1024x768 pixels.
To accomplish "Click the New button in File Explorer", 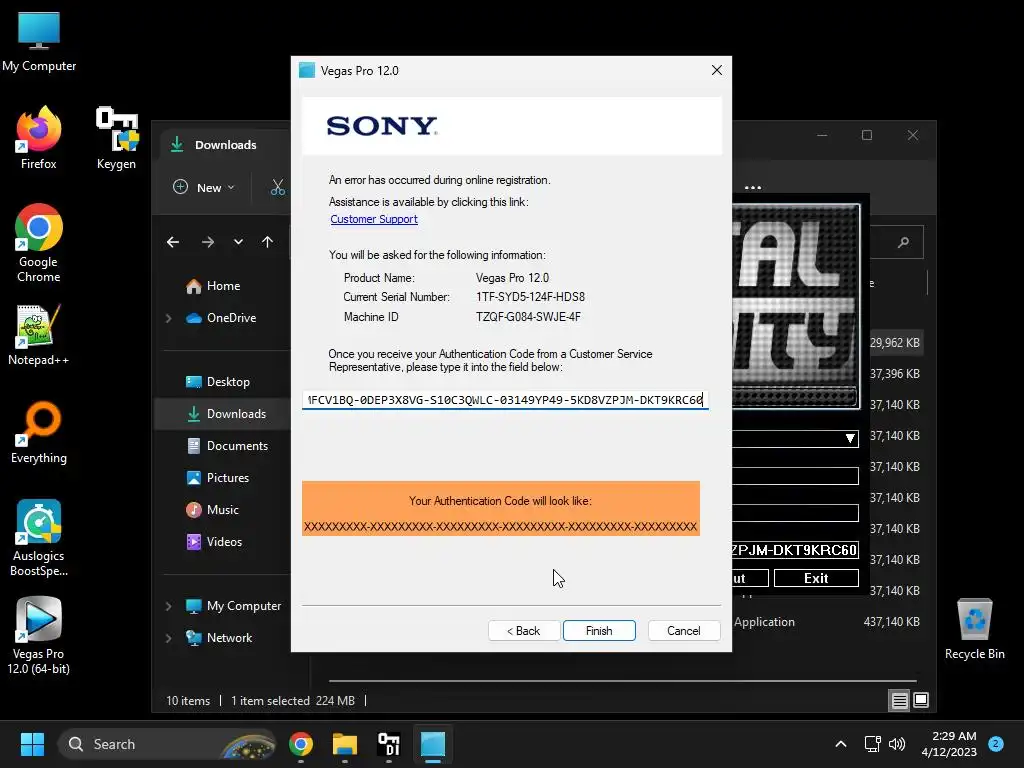I will (204, 187).
